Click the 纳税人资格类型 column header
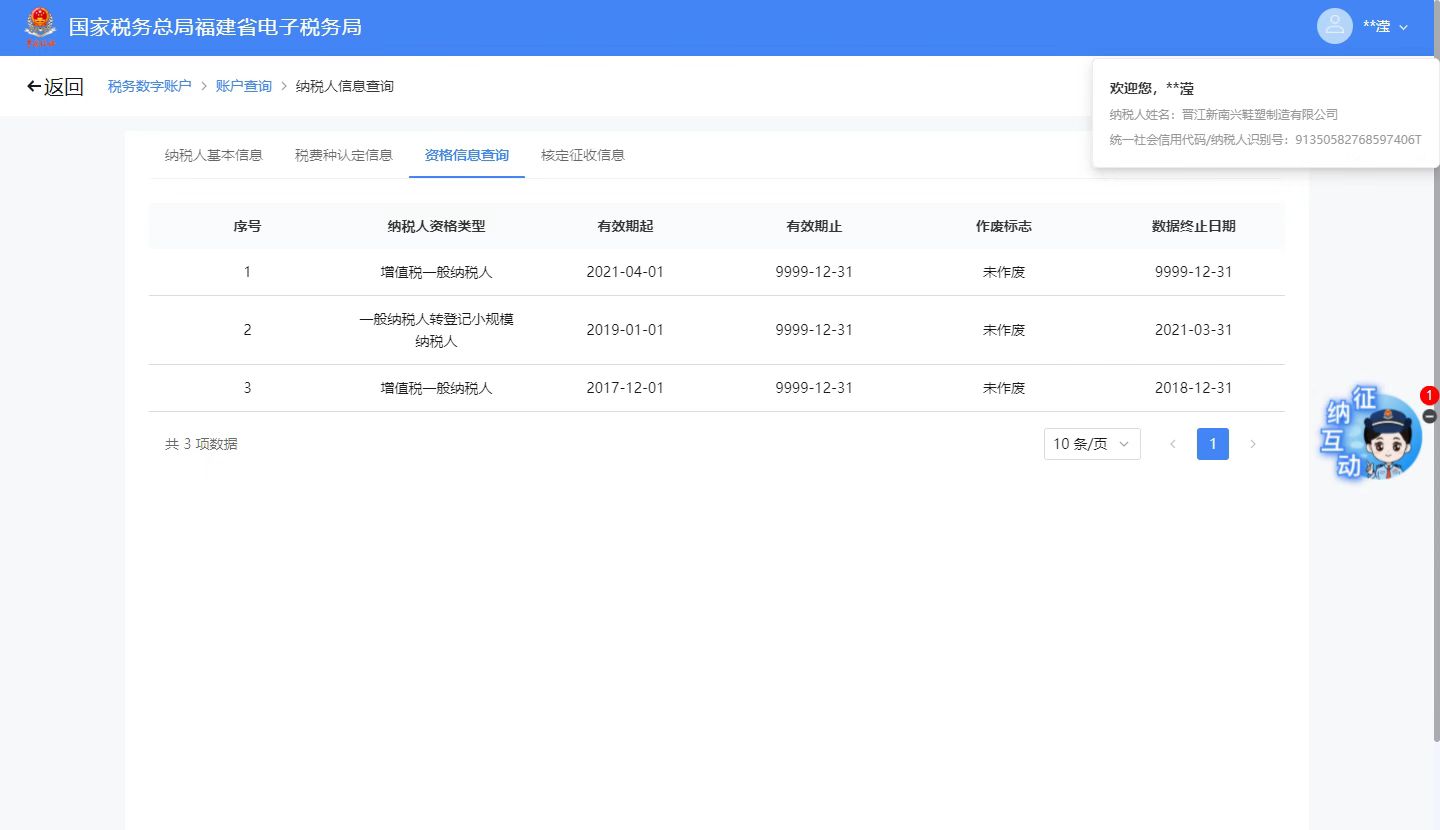 tap(436, 226)
